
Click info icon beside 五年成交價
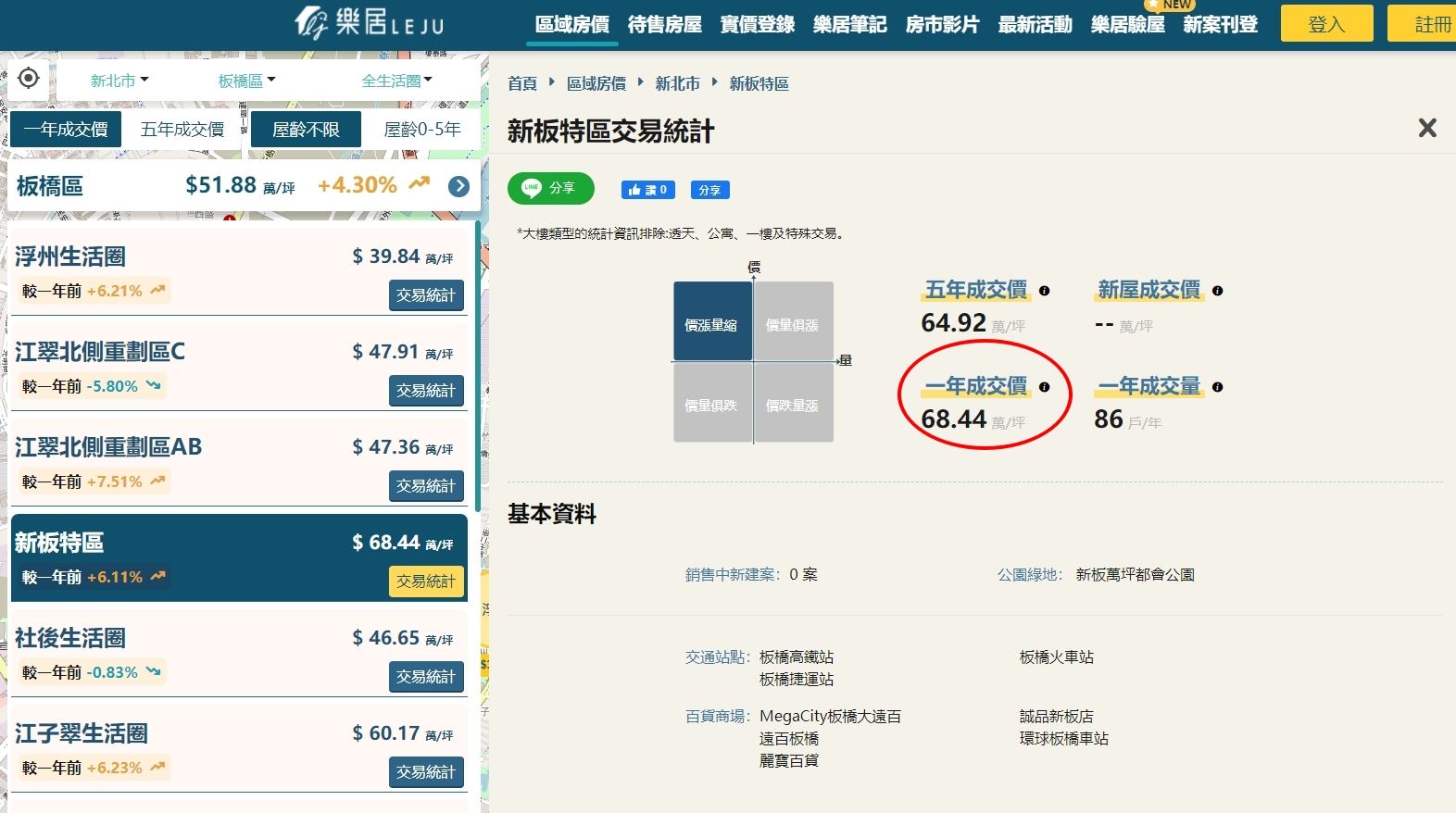1045,291
